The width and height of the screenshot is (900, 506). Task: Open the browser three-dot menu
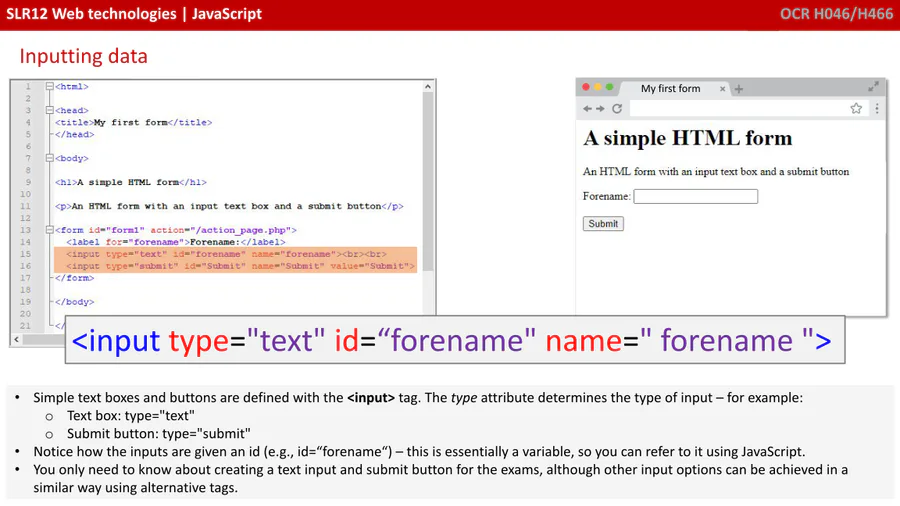tap(877, 109)
